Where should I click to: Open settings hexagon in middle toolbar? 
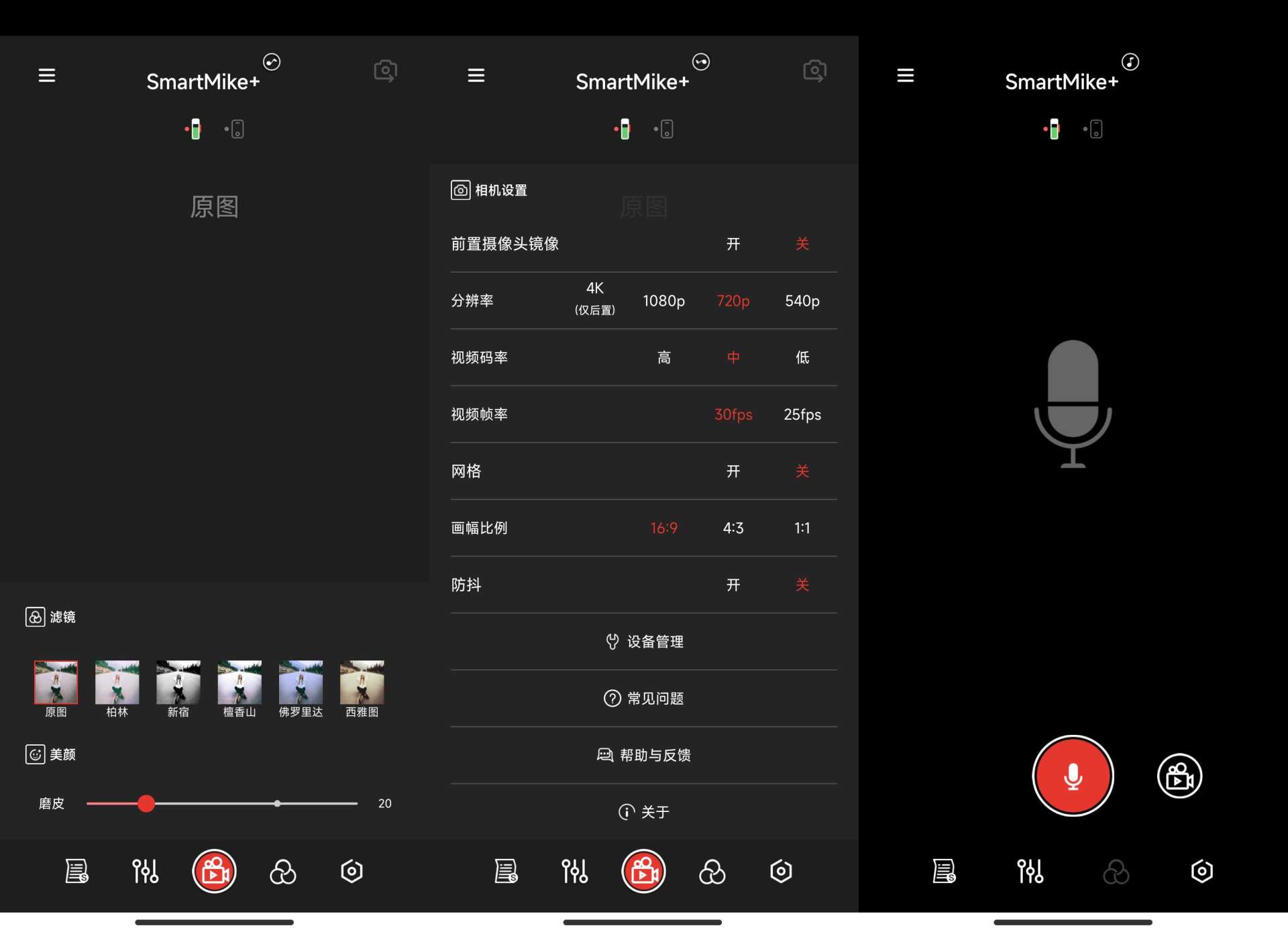coord(781,872)
